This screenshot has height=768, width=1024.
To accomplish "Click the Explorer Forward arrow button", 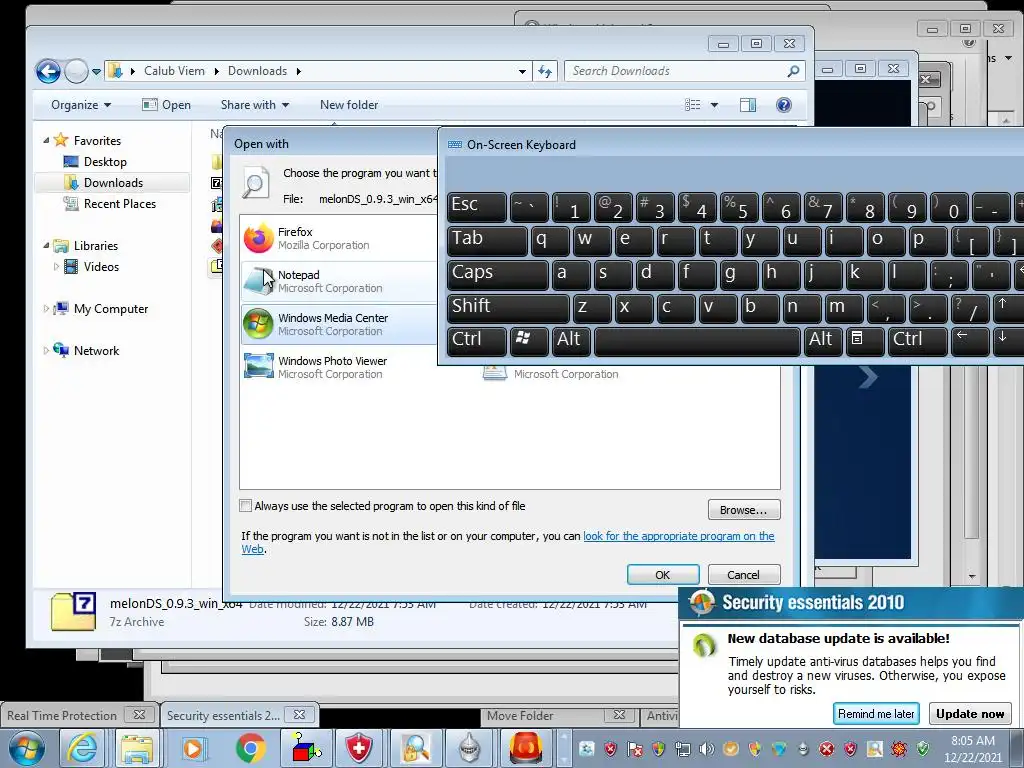I will [76, 71].
